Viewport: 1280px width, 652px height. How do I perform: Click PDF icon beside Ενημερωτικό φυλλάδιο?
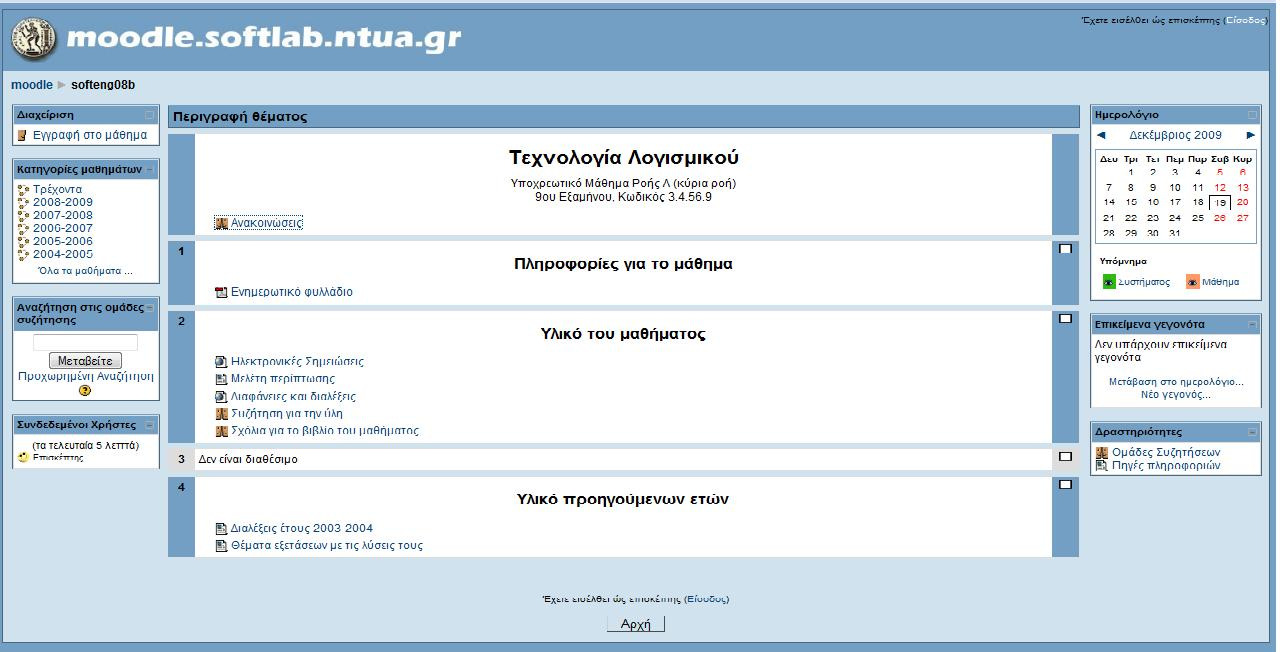222,292
